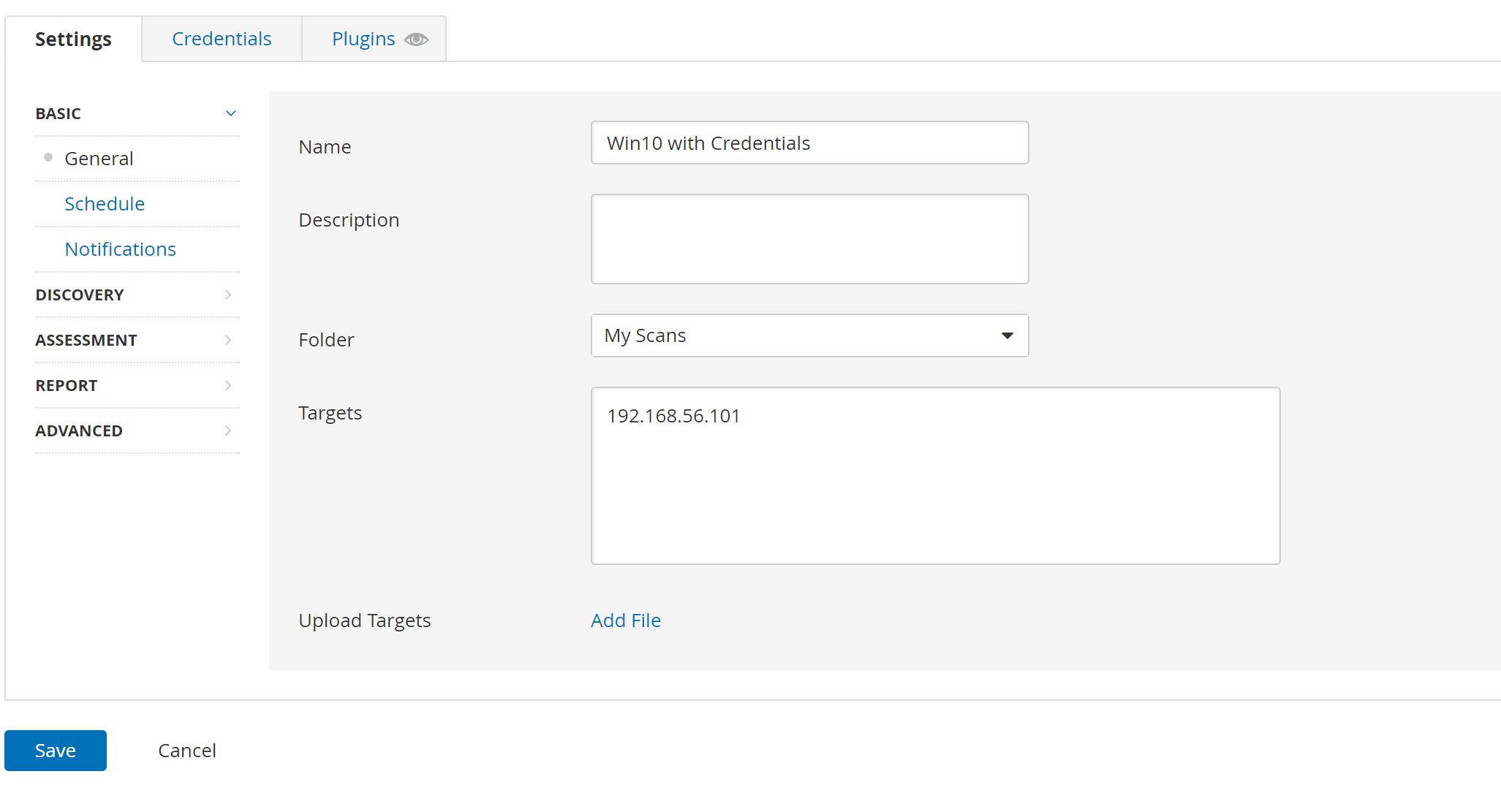
Task: Focus the scan Name input field
Action: click(x=809, y=143)
